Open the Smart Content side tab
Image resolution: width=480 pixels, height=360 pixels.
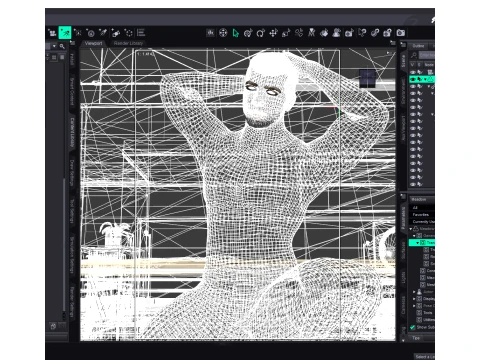click(x=72, y=91)
